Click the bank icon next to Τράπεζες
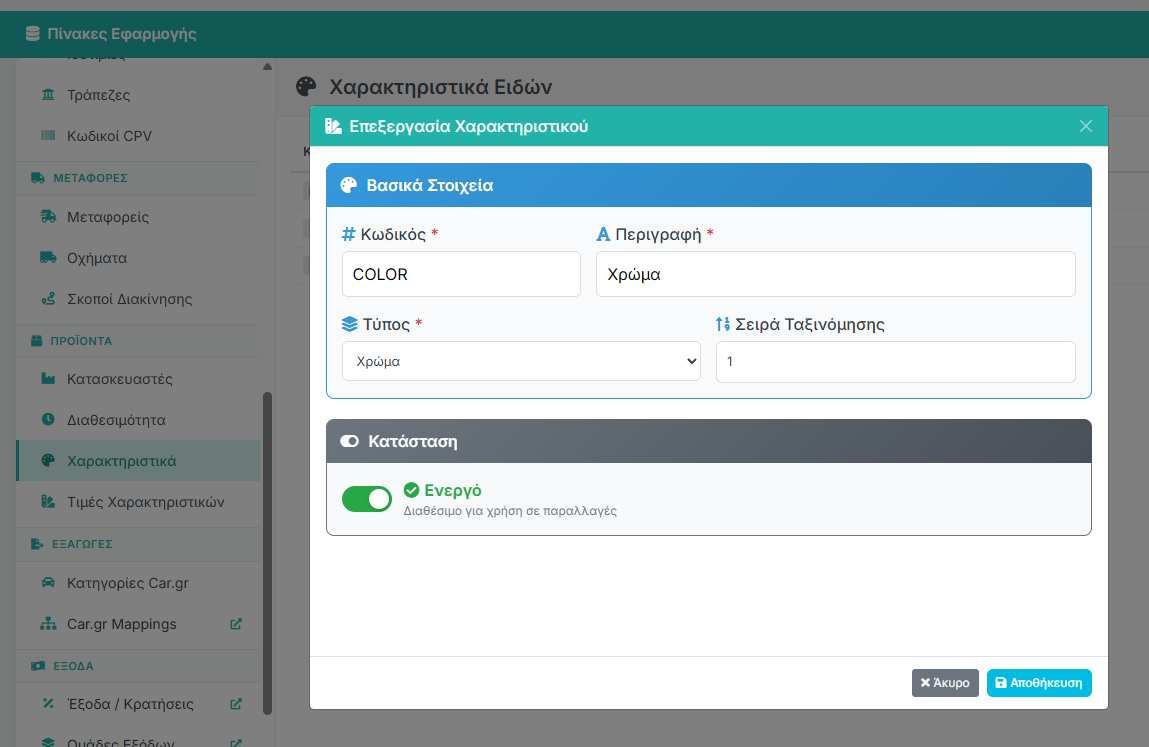 pos(48,95)
